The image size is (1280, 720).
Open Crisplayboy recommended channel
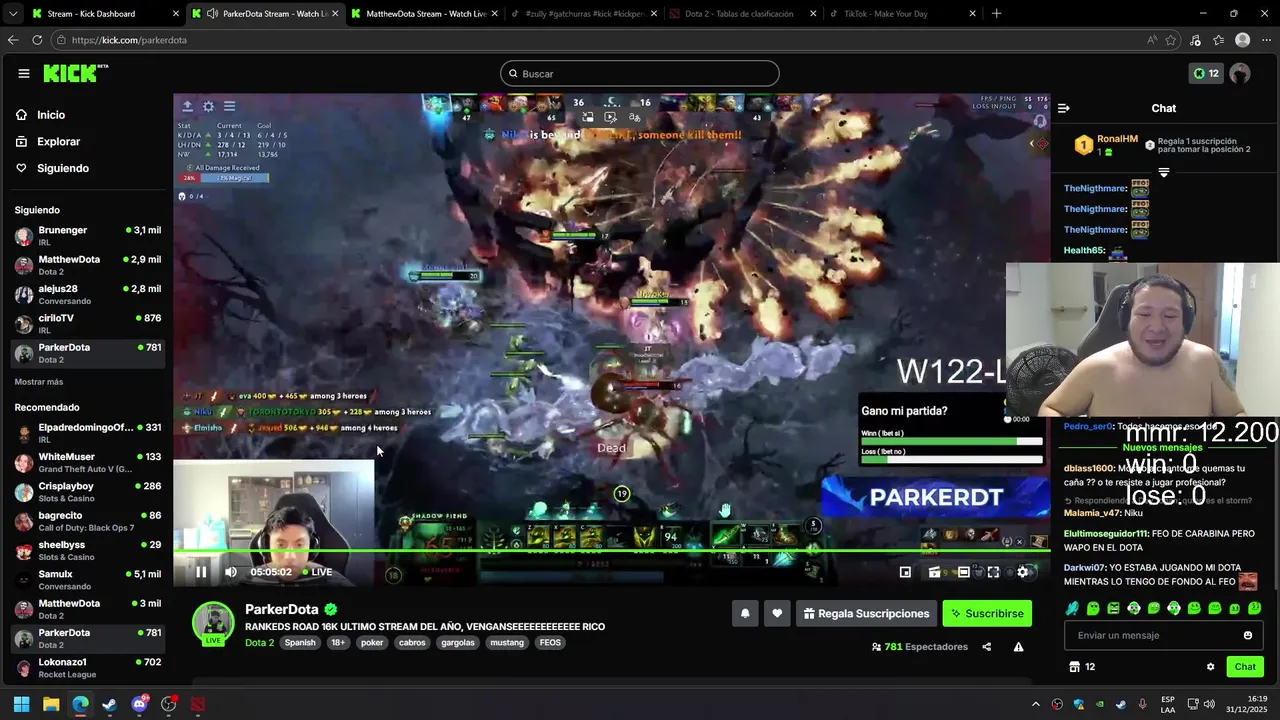88,492
